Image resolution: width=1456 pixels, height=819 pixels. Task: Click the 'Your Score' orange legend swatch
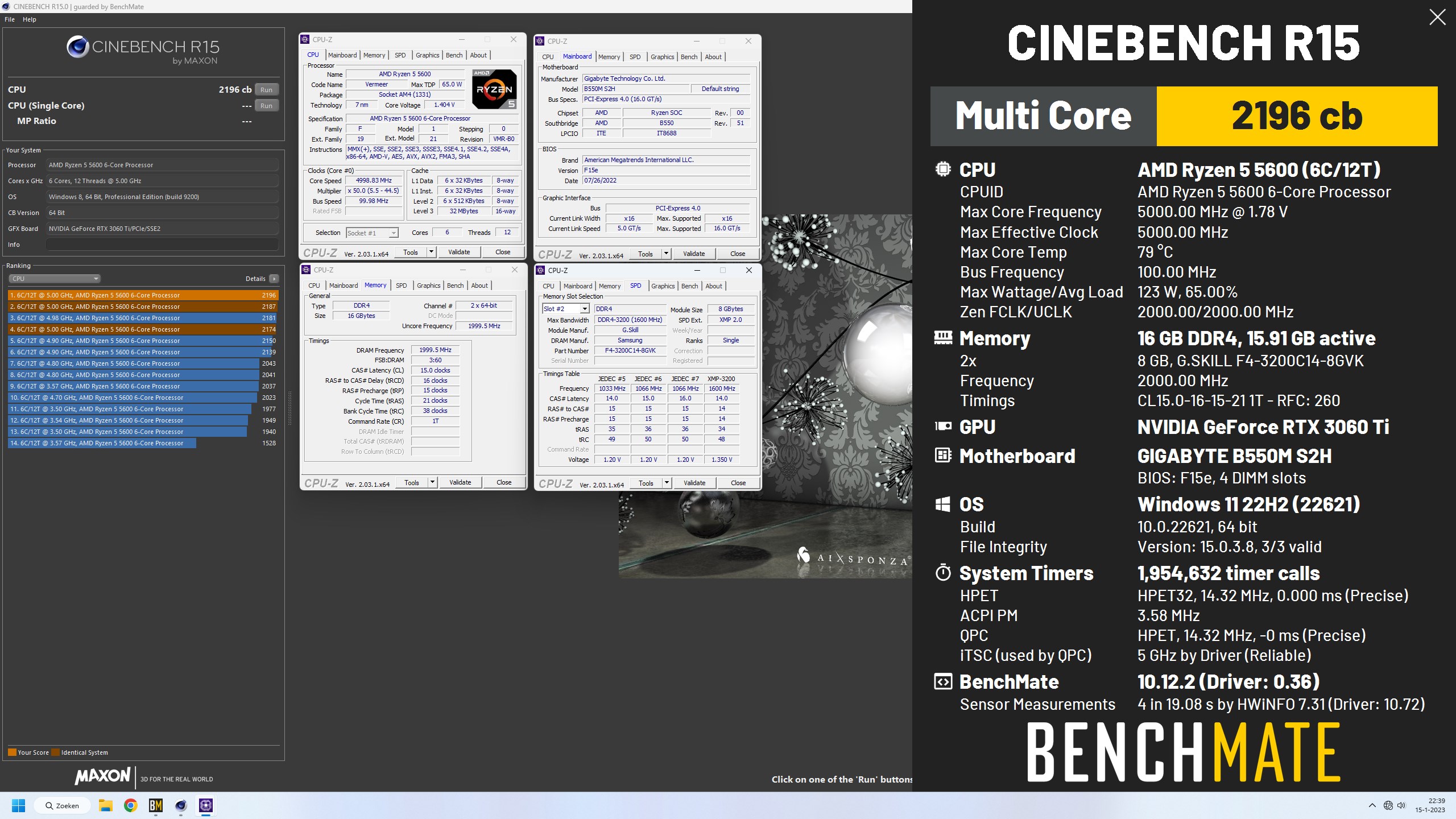12,752
